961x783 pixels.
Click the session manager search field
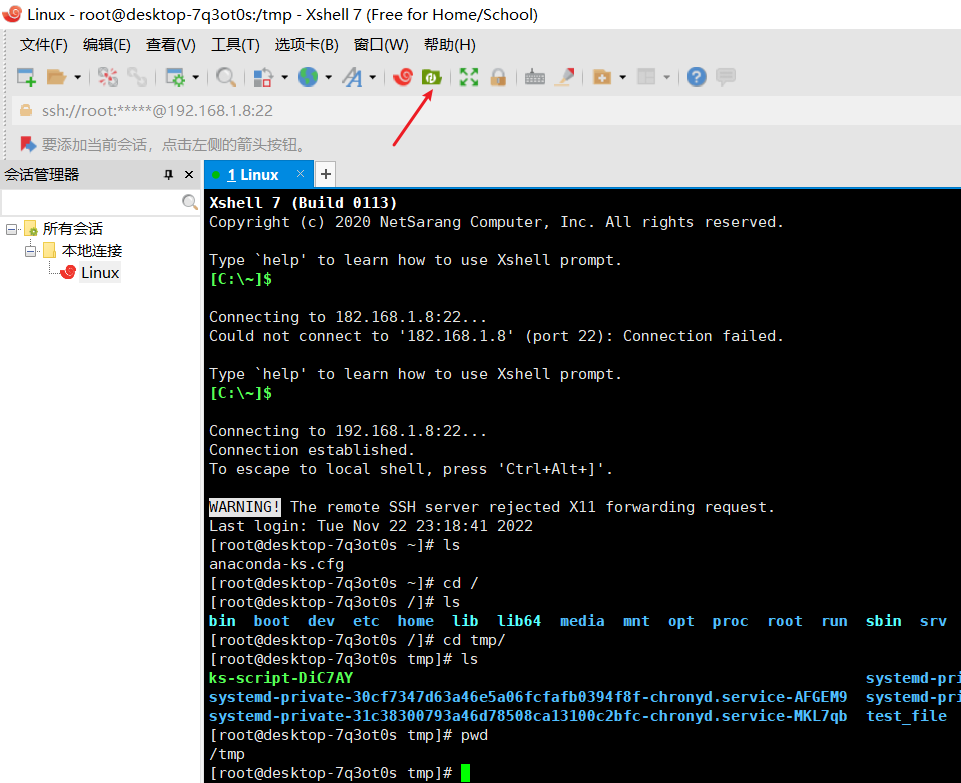[92, 202]
